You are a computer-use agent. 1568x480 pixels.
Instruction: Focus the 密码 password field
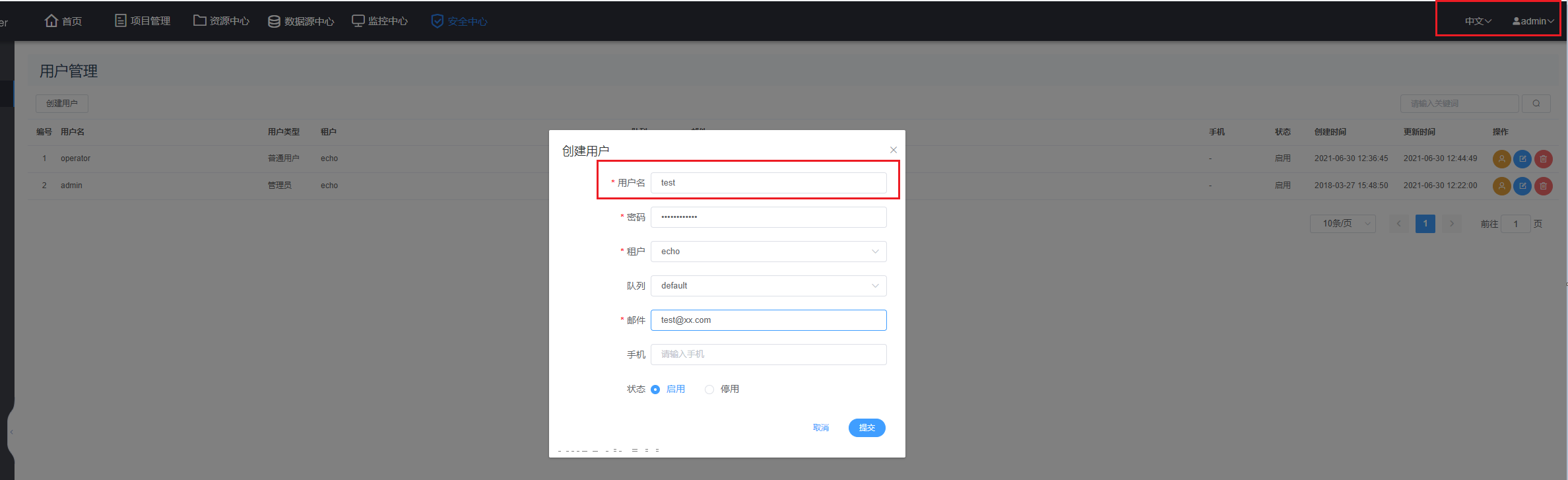(x=769, y=217)
